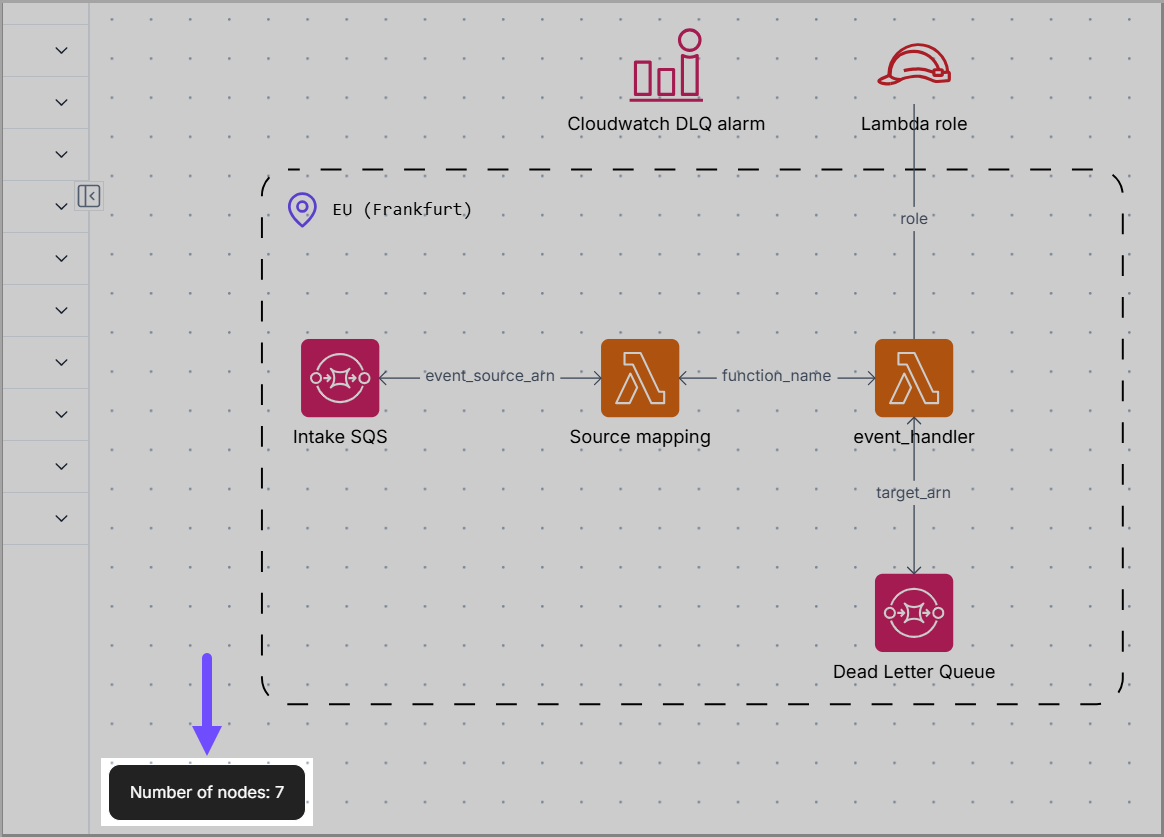Viewport: 1164px width, 837px height.
Task: Expand the topmost chevron in the sidebar
Action: [61, 50]
